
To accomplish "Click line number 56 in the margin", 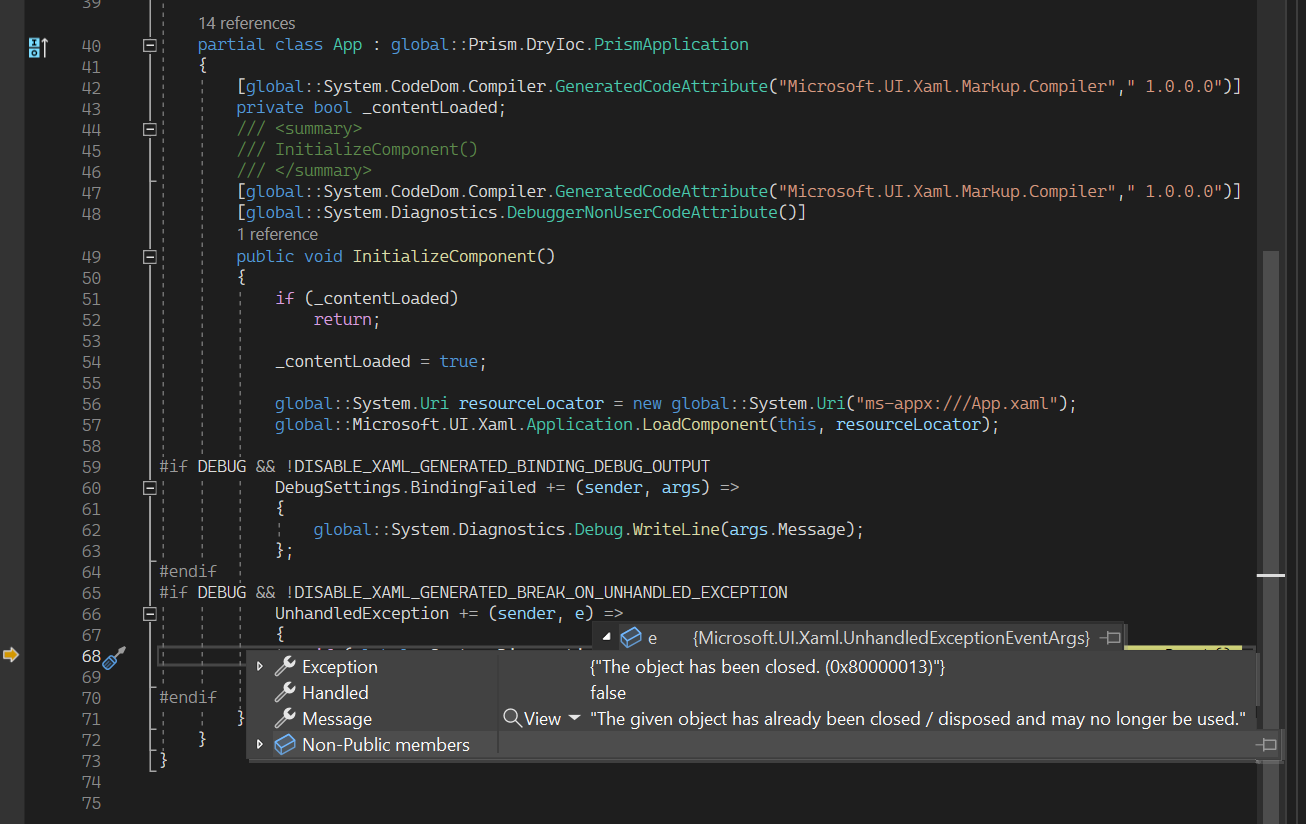I will click(91, 404).
